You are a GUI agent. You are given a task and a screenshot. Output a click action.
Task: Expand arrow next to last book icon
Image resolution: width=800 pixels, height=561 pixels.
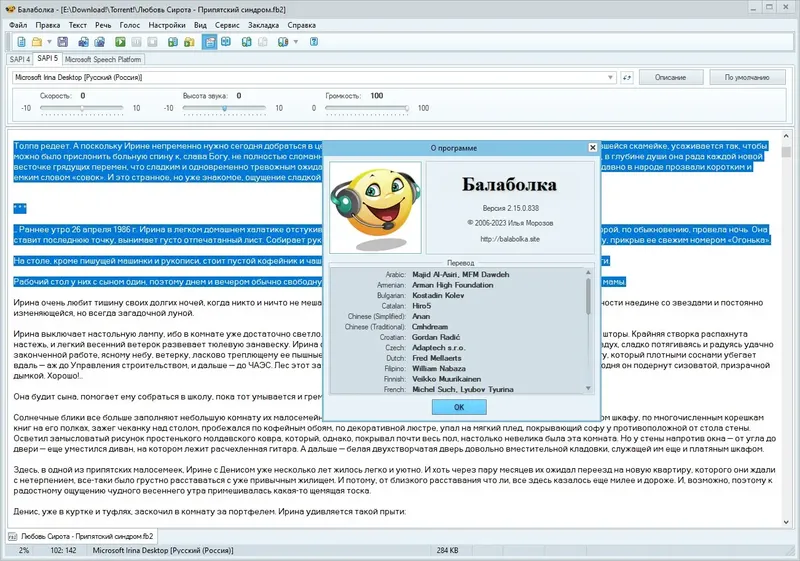click(x=296, y=42)
